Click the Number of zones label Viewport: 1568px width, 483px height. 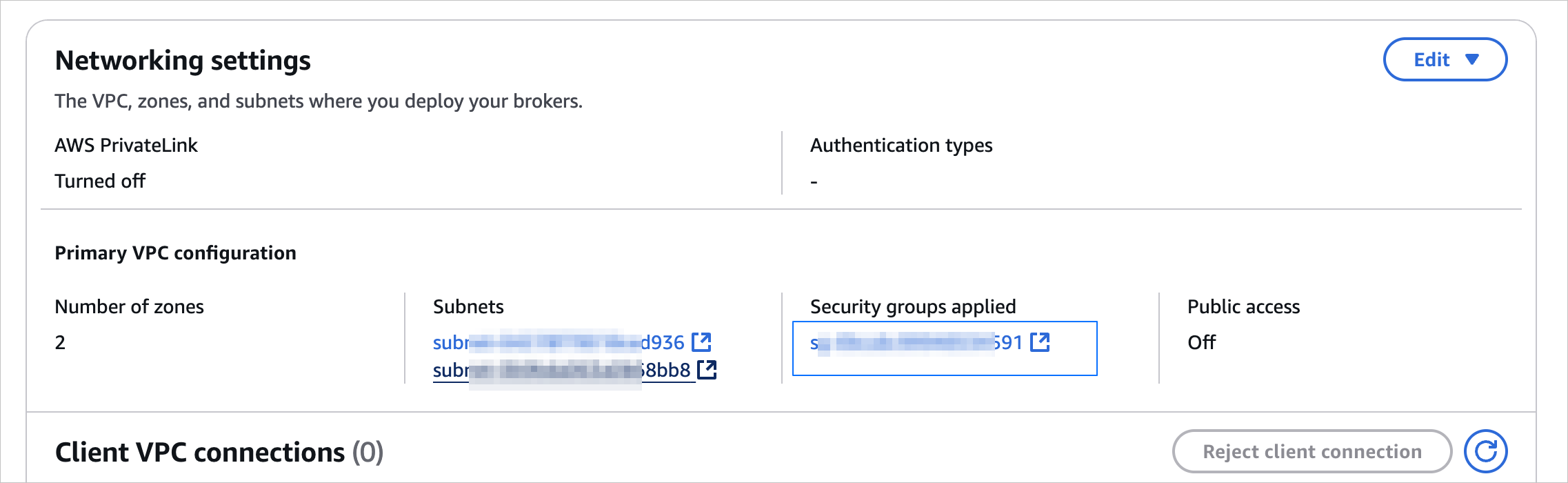[x=129, y=307]
